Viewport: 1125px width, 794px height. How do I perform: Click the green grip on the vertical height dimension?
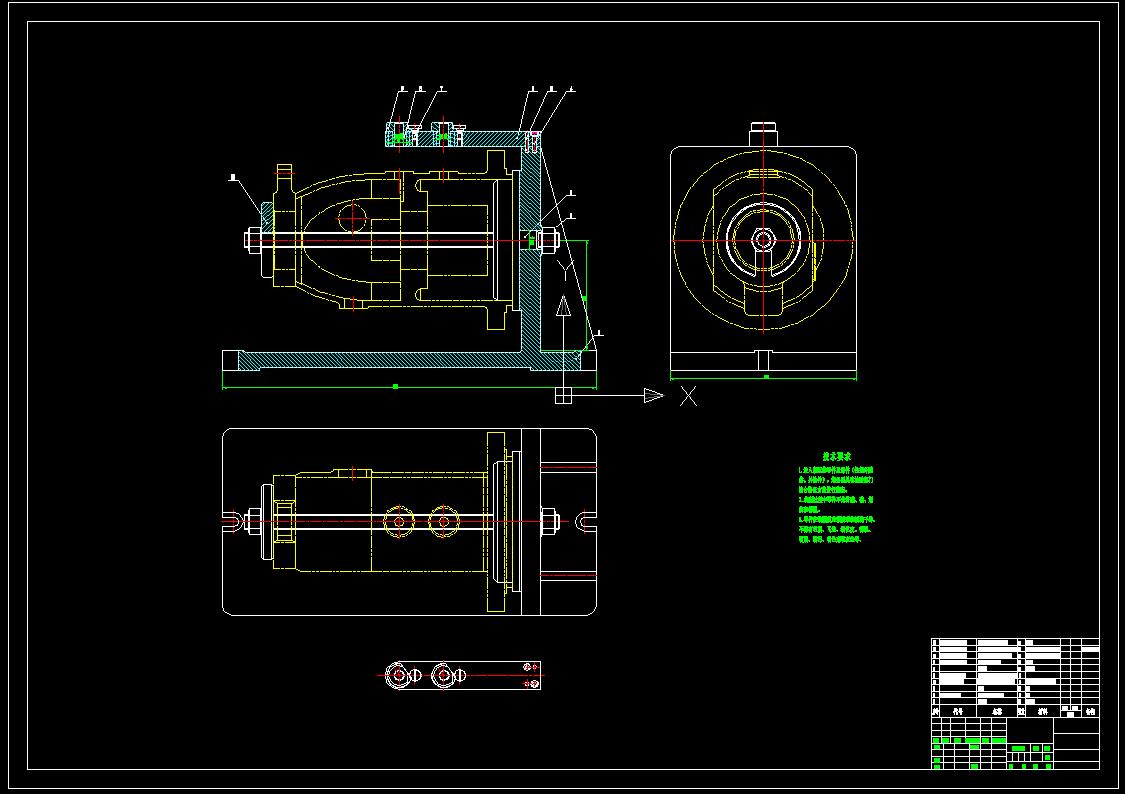tap(584, 298)
